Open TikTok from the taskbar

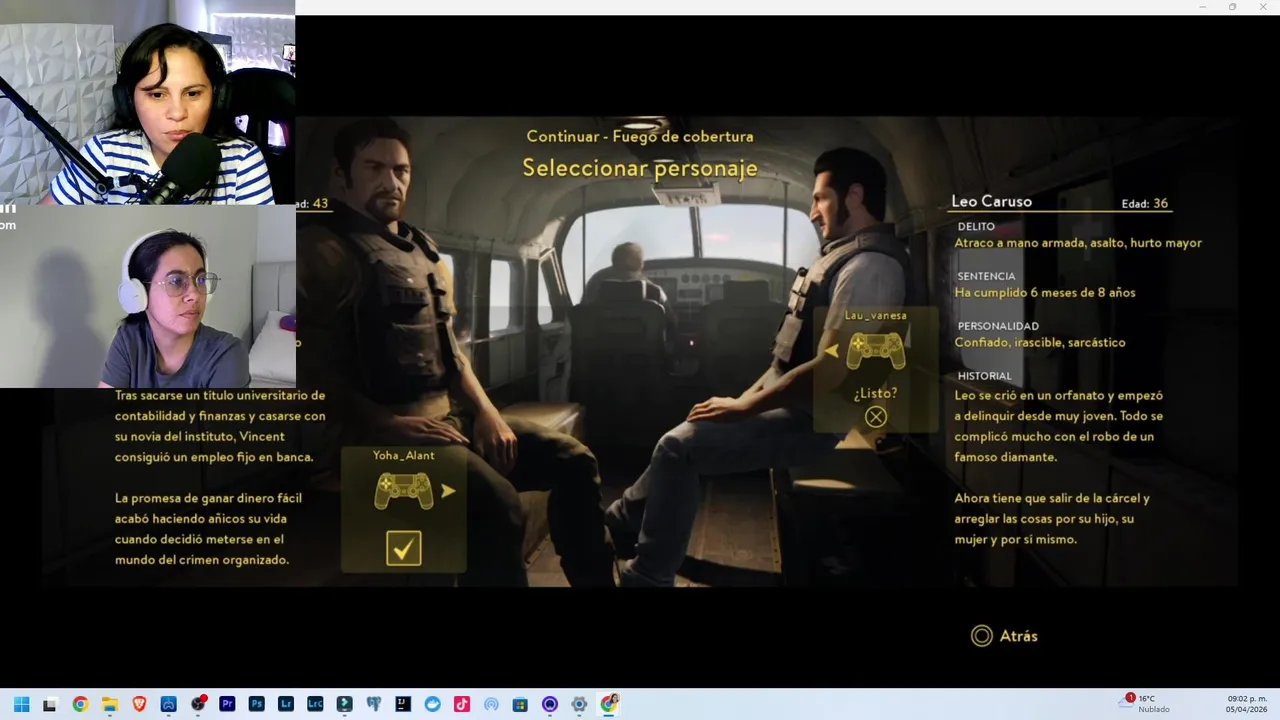(x=462, y=704)
